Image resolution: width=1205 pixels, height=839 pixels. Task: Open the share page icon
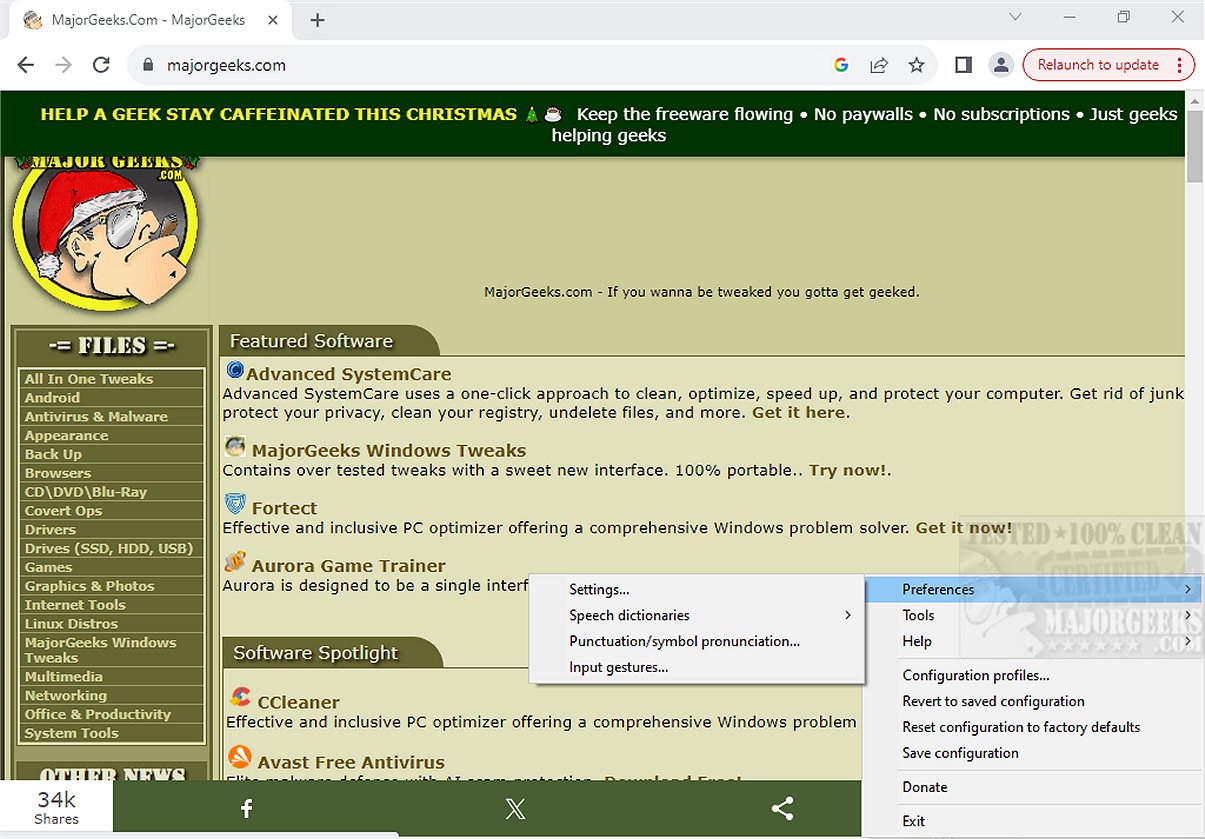878,65
